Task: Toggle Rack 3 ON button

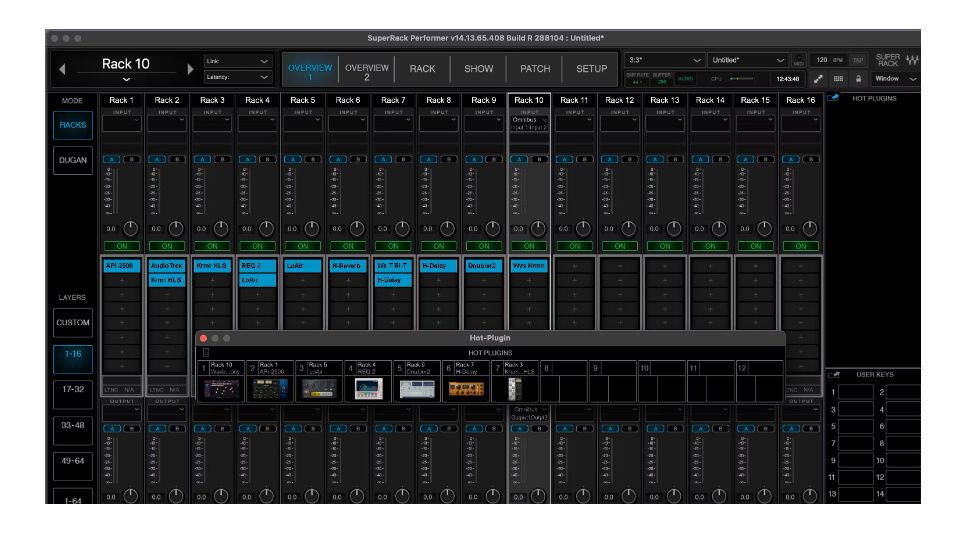Action: pos(212,246)
